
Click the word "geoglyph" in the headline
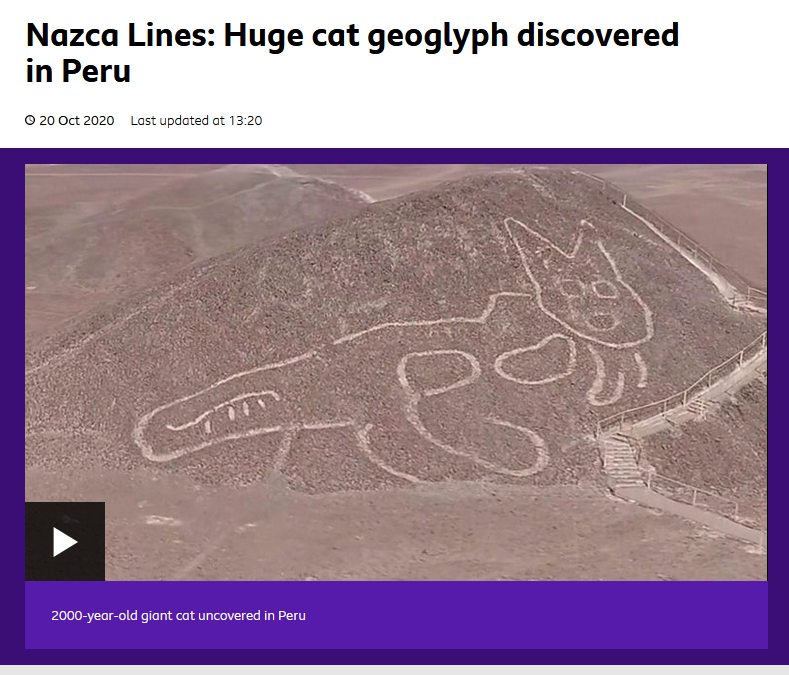click(438, 36)
